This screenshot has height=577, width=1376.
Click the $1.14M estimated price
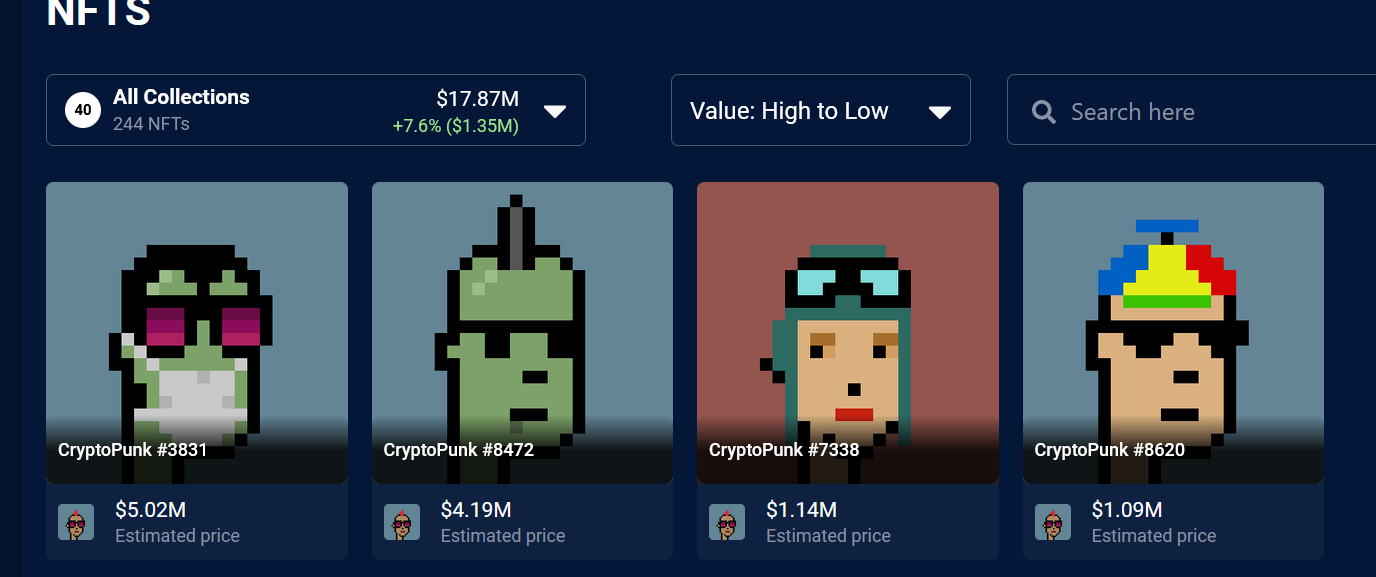click(x=801, y=510)
